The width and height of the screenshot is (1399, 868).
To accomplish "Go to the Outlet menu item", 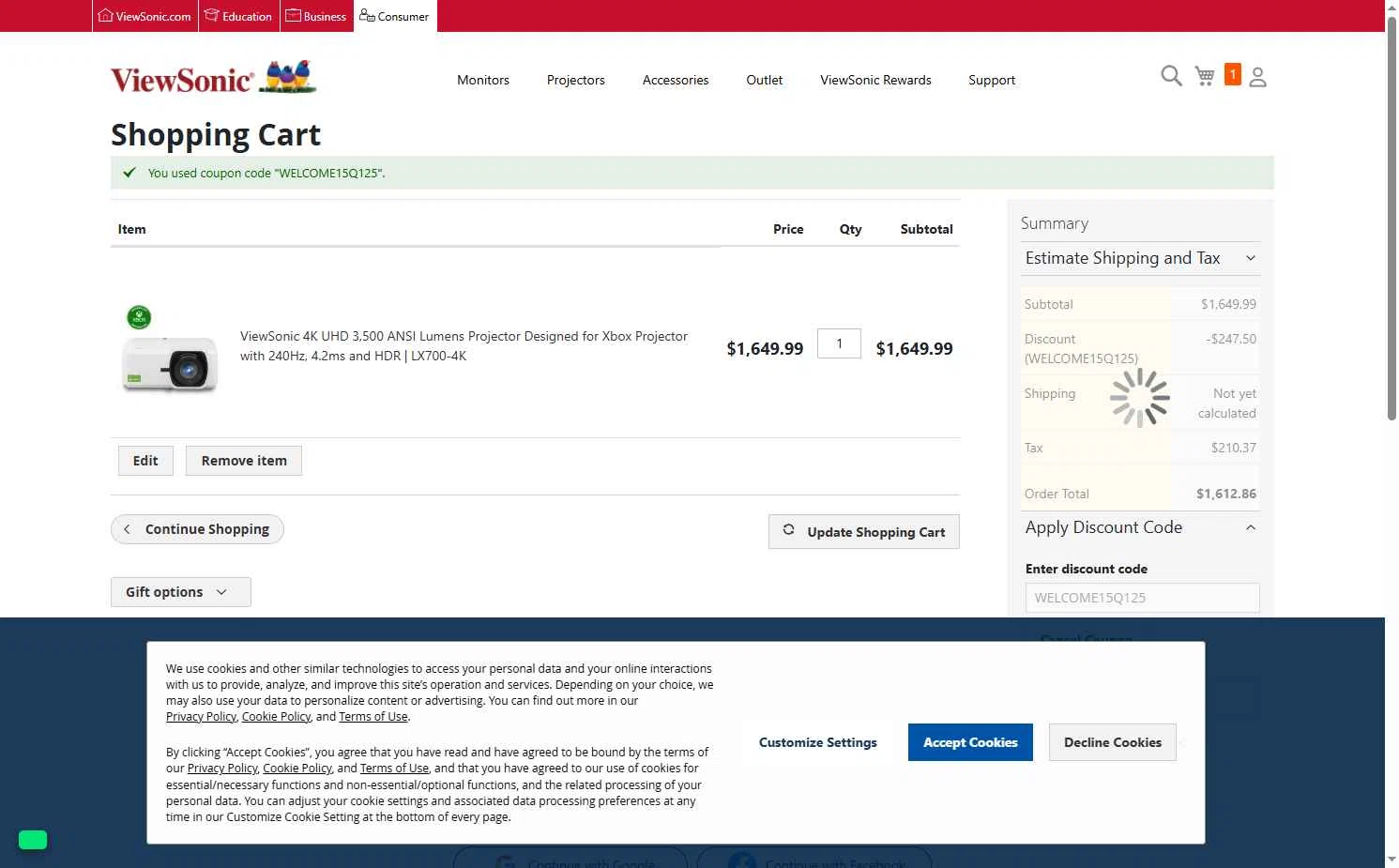I will pos(765,80).
